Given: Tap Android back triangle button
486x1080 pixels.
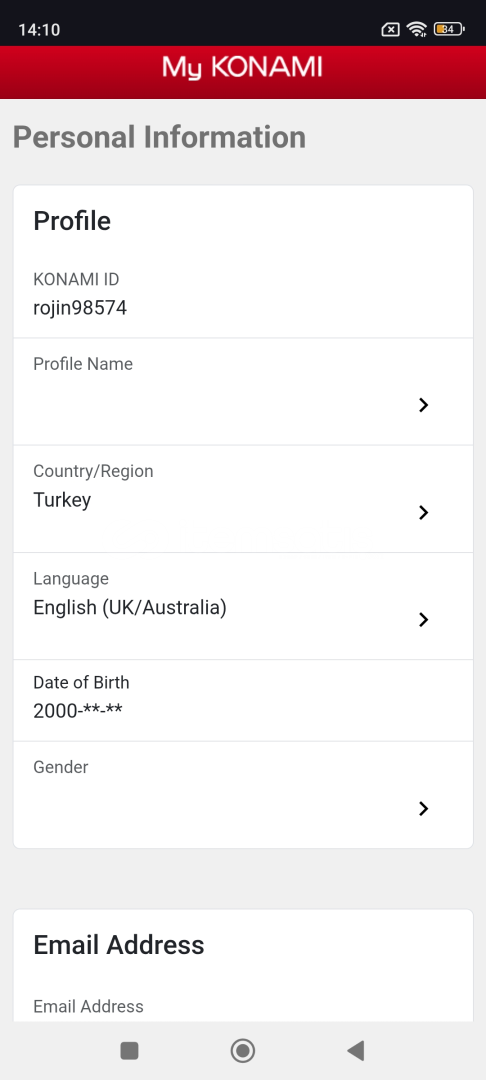Looking at the screenshot, I should pyautogui.click(x=355, y=1050).
